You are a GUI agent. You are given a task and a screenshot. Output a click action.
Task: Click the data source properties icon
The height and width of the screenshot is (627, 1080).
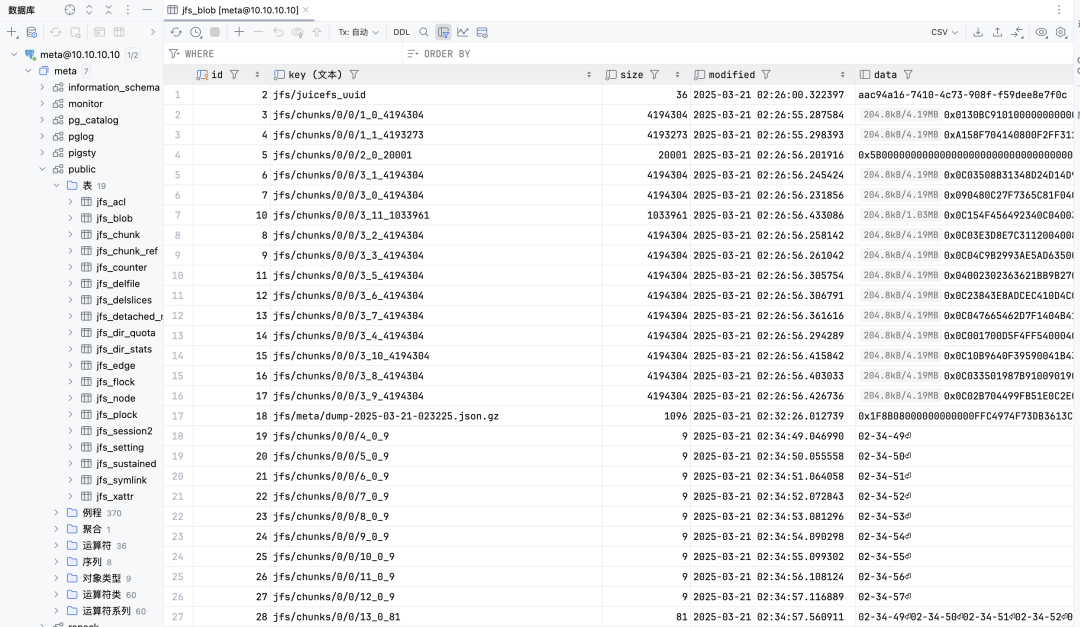click(32, 32)
